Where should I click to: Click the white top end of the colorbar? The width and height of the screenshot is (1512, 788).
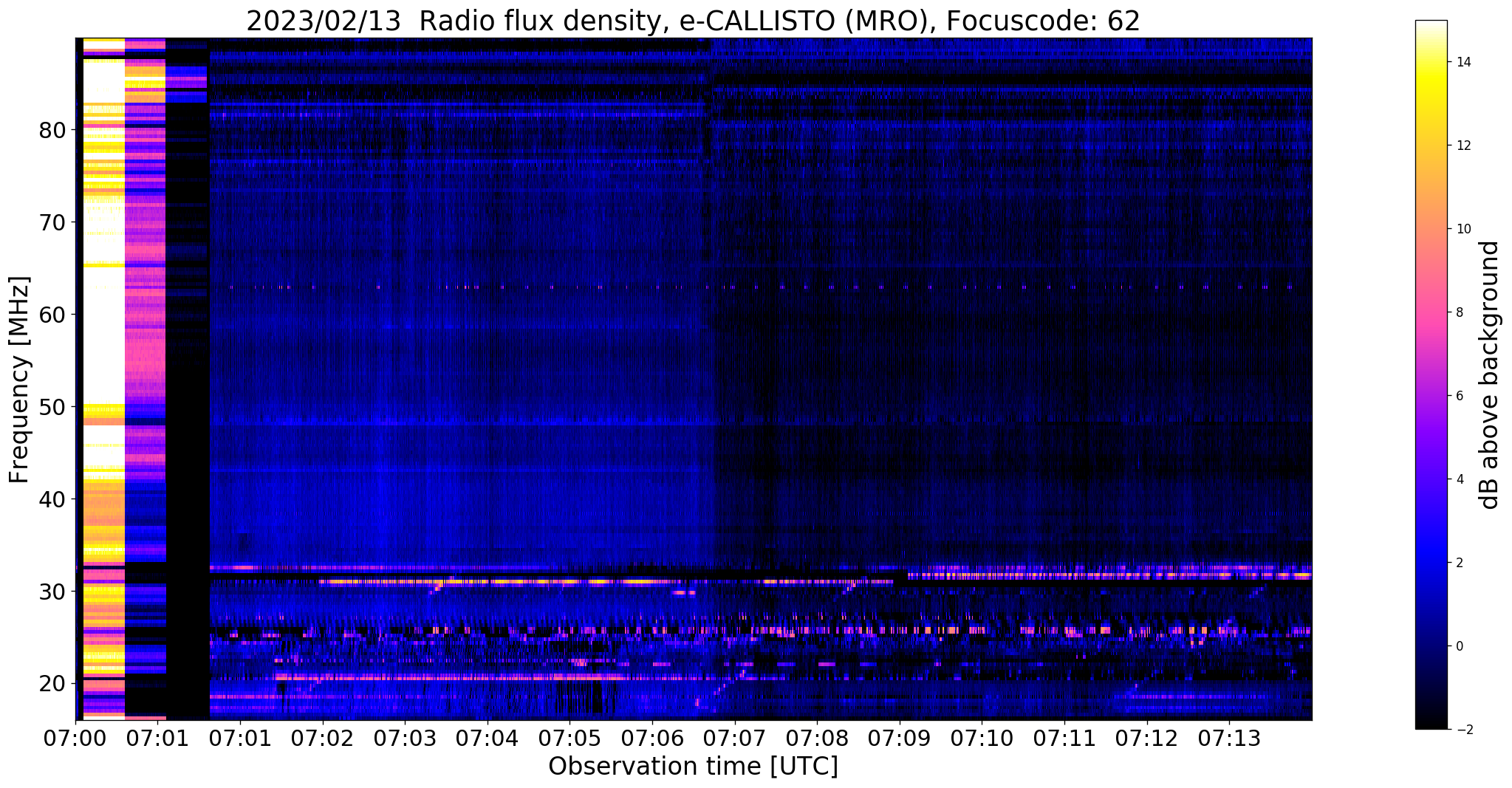(x=1431, y=28)
